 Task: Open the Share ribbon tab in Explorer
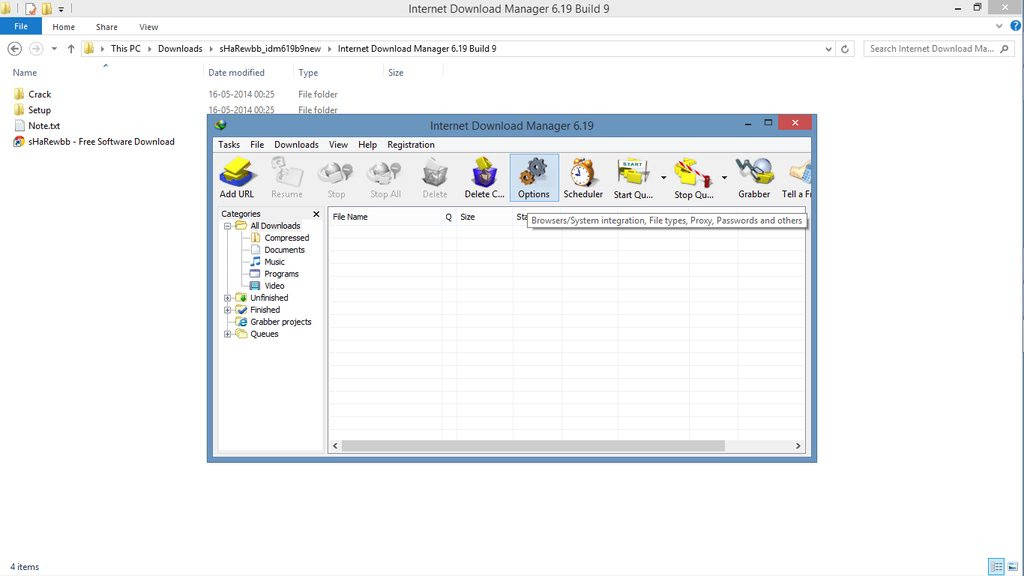[x=106, y=27]
